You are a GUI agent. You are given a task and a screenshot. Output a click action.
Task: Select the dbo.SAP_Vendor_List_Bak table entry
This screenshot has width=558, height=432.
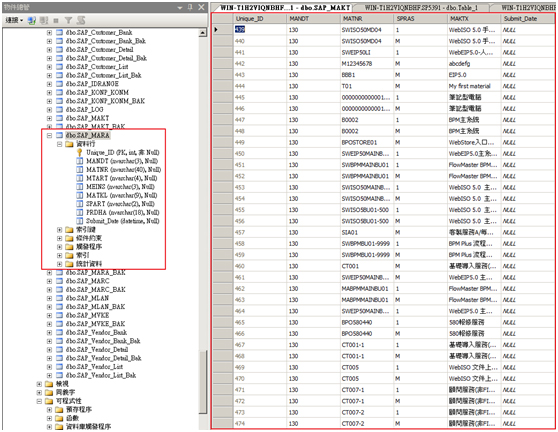(x=101, y=375)
